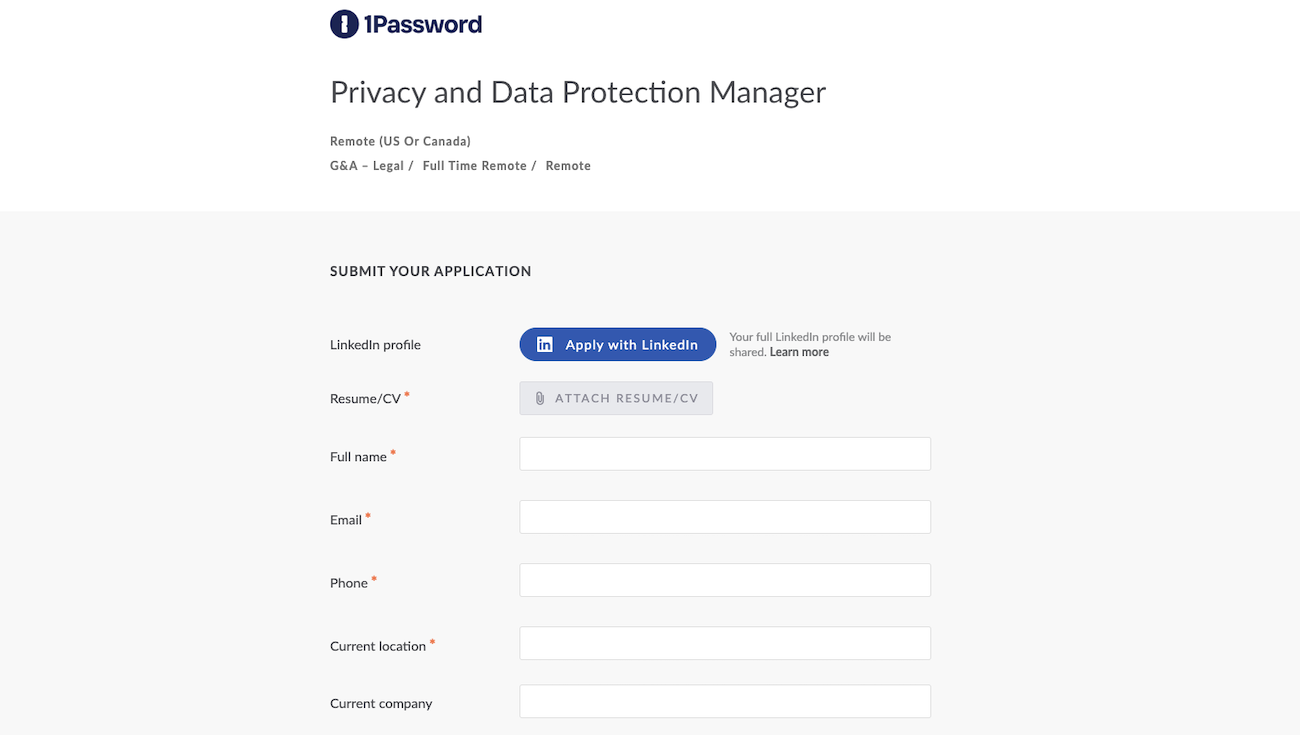The width and height of the screenshot is (1300, 735).
Task: Click the Current location input field
Action: [x=724, y=643]
